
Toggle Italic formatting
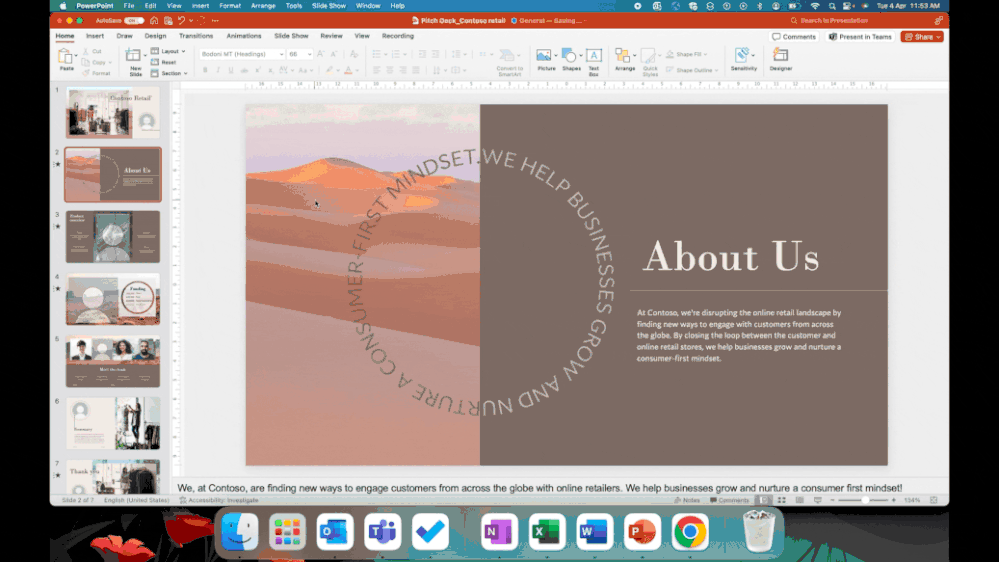(218, 70)
